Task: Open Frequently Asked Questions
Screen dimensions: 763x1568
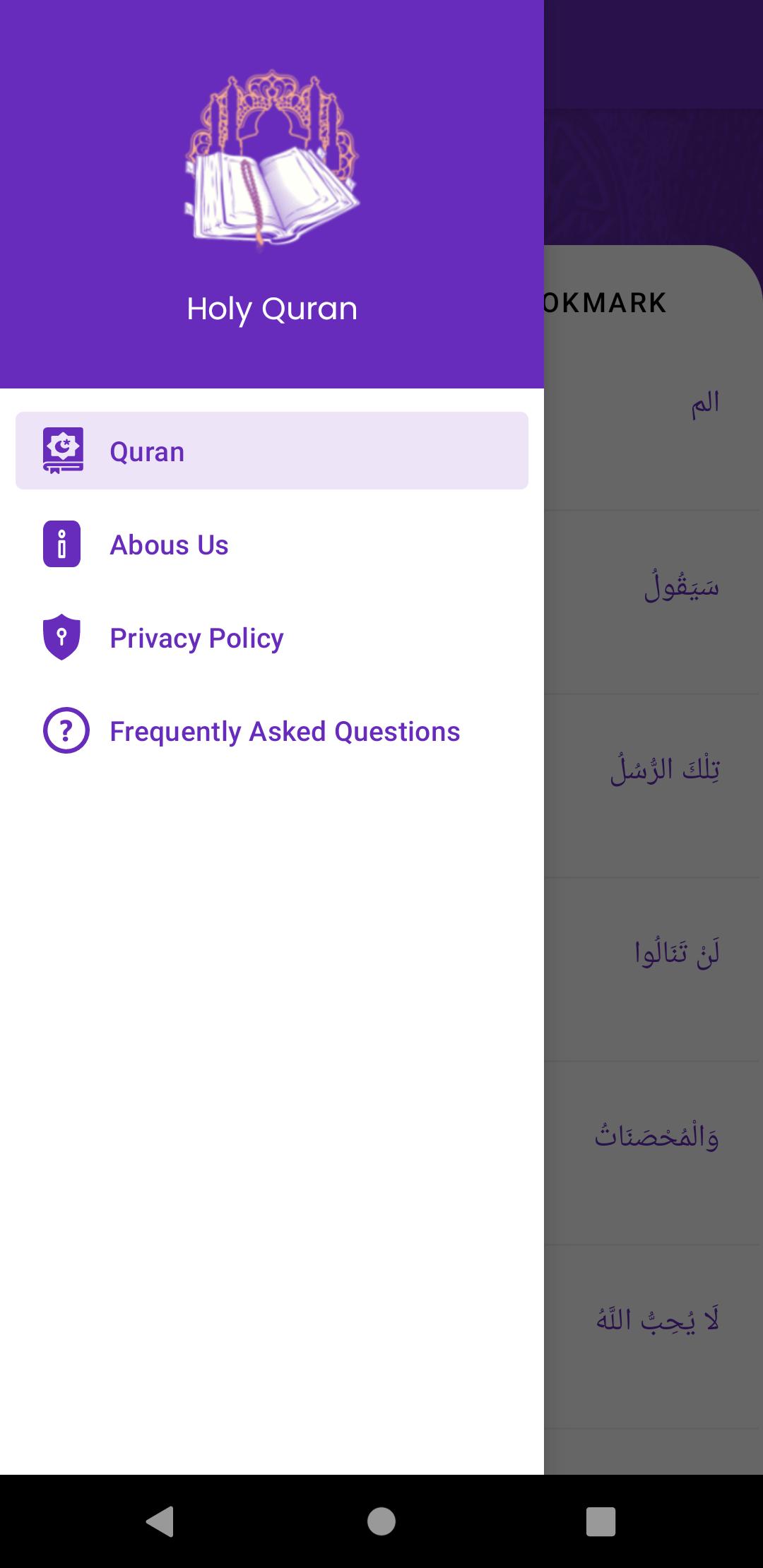Action: [x=272, y=730]
